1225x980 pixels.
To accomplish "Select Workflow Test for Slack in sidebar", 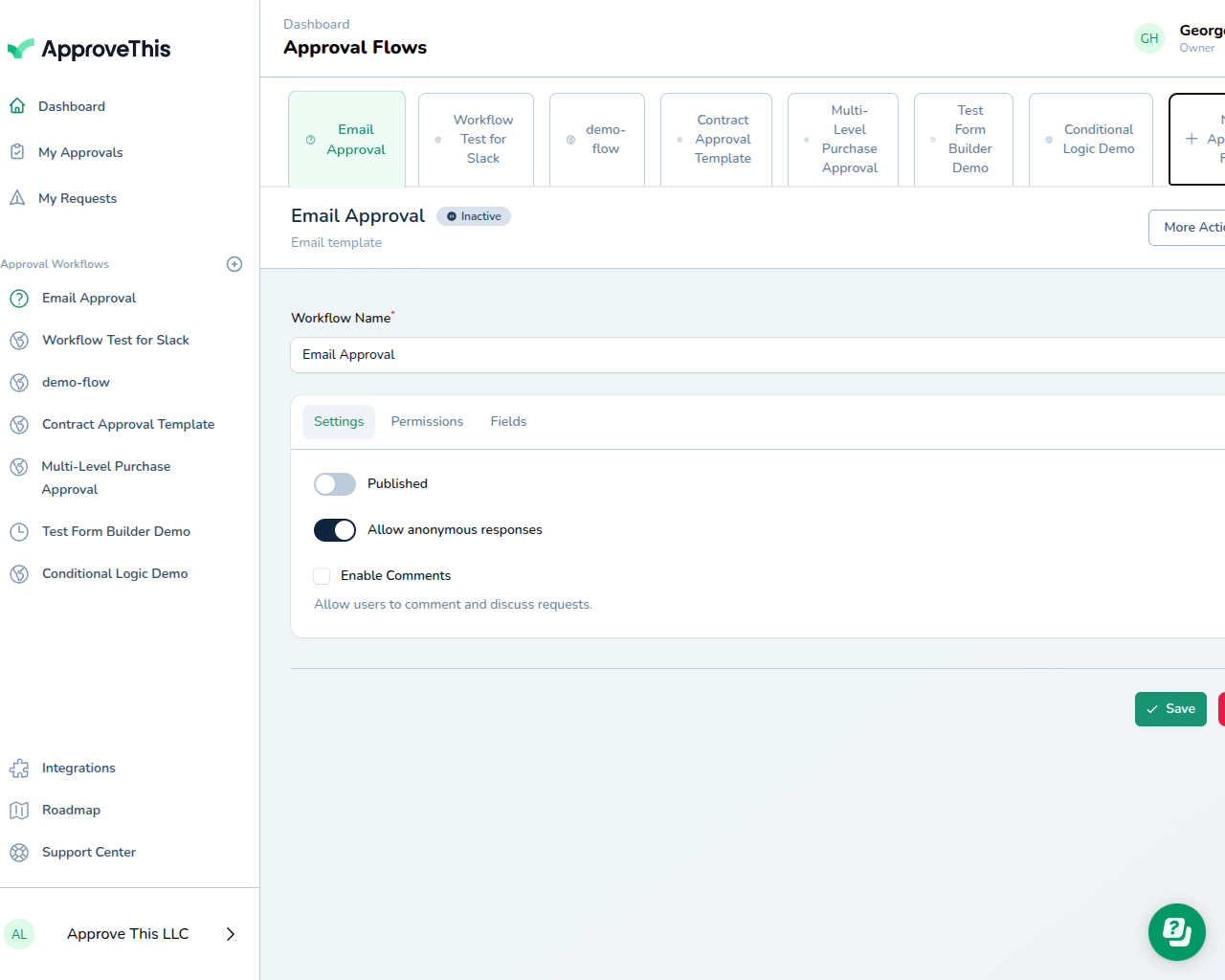I will click(116, 341).
